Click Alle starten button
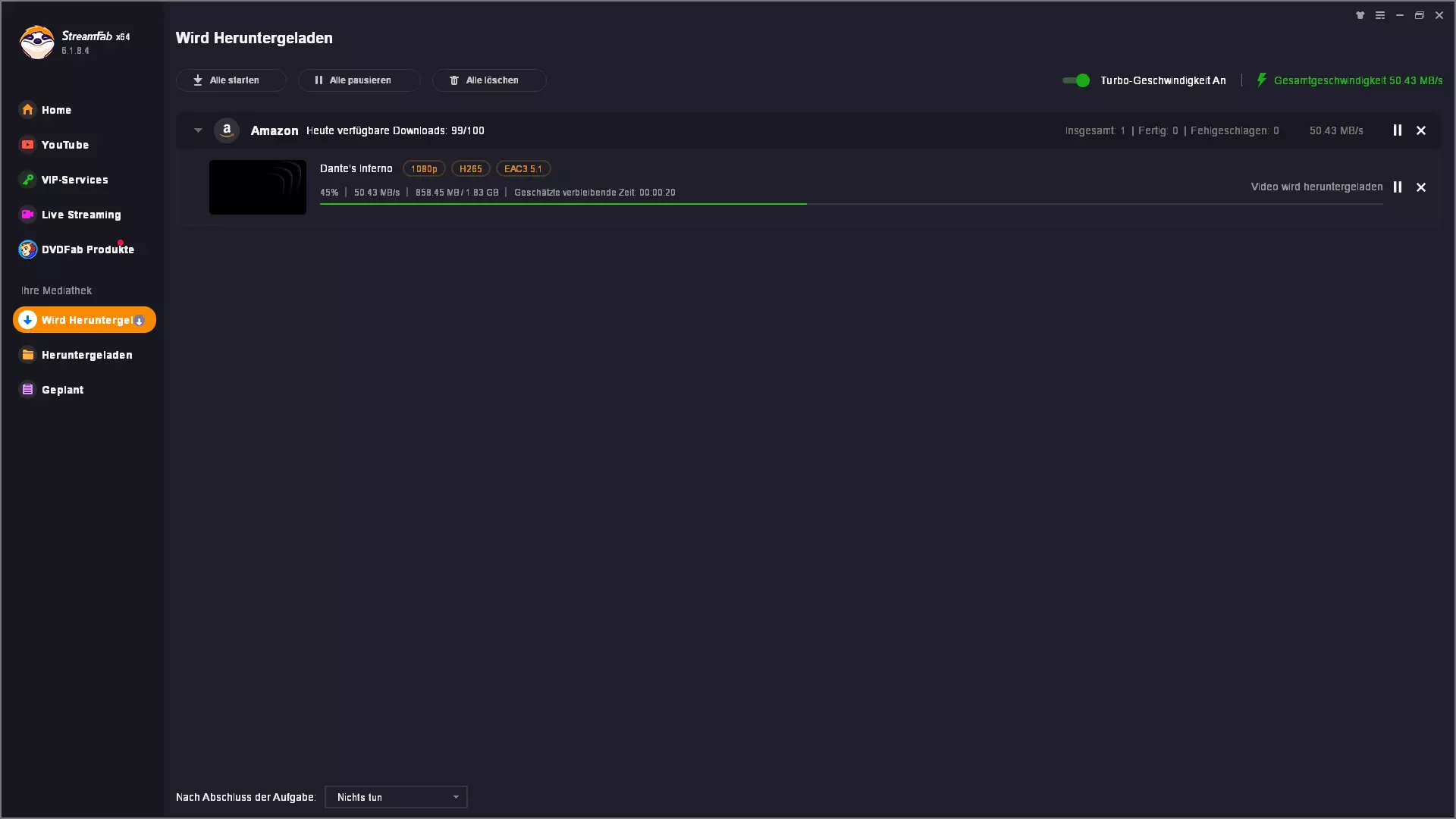1456x819 pixels. pyautogui.click(x=231, y=80)
